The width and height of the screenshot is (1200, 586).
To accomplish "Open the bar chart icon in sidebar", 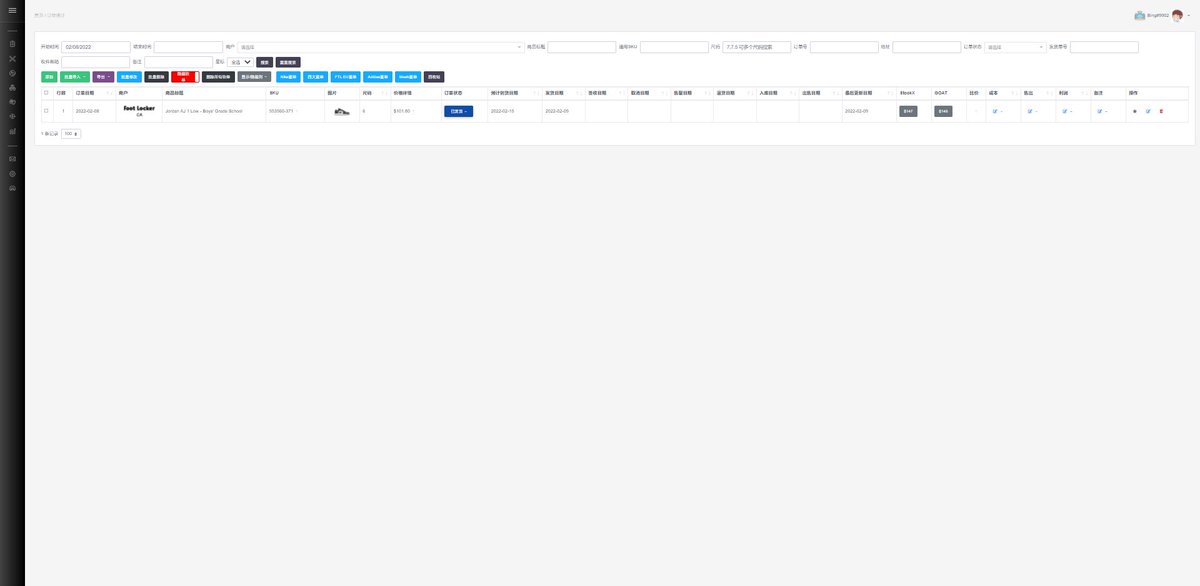I will [x=12, y=131].
